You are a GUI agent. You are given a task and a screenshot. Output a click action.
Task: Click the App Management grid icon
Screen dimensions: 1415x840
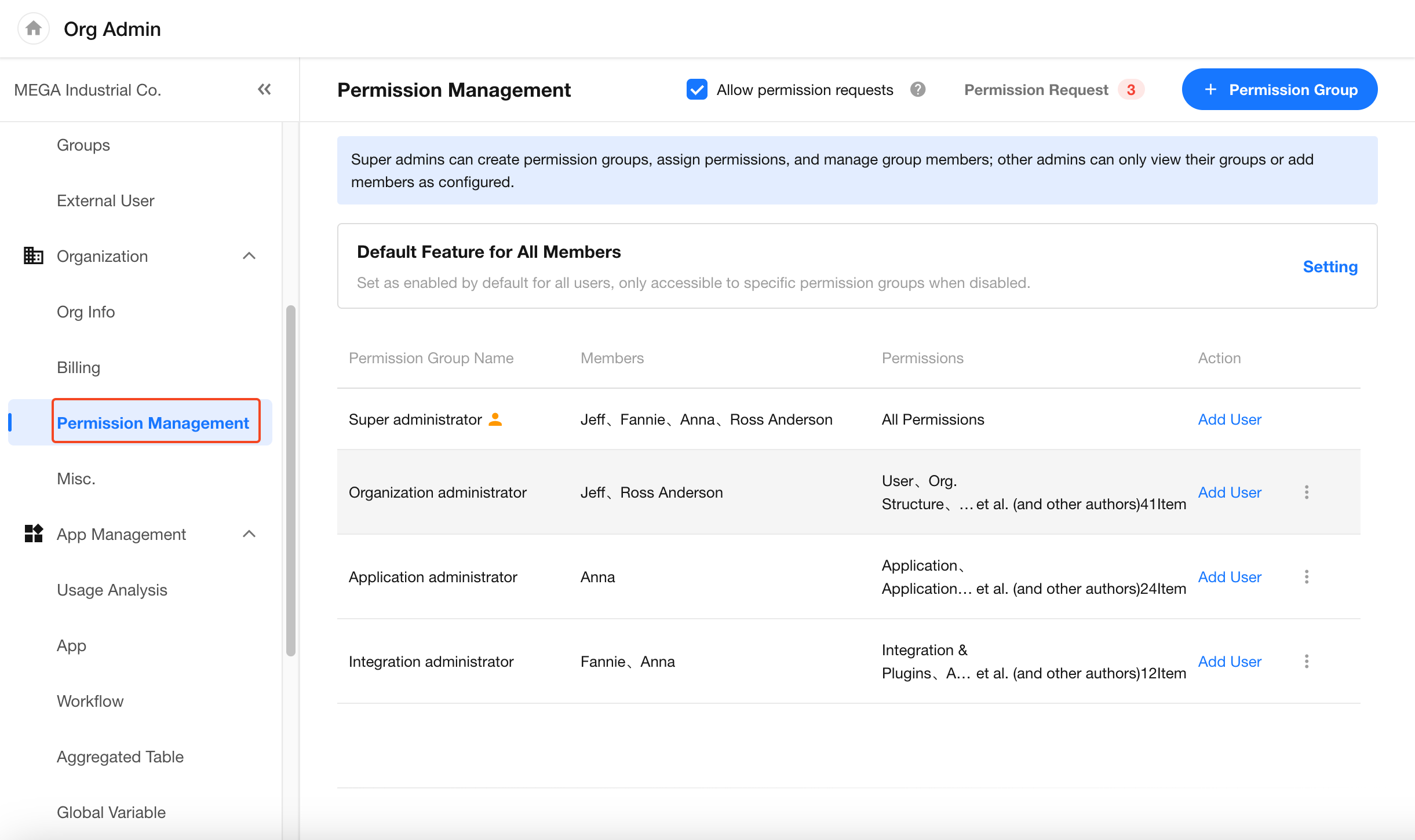(x=33, y=534)
